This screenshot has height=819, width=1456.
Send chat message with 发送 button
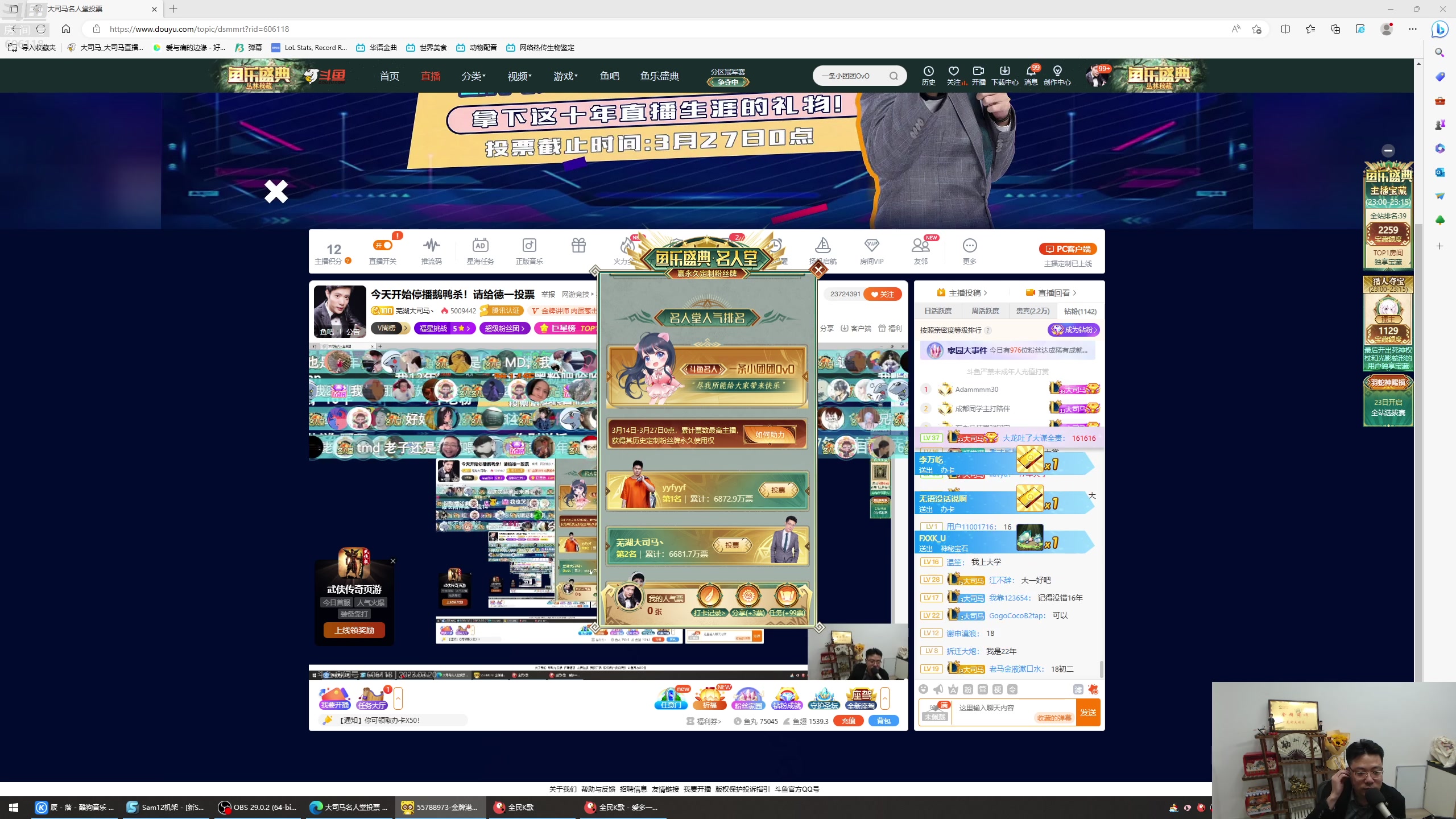(1088, 713)
